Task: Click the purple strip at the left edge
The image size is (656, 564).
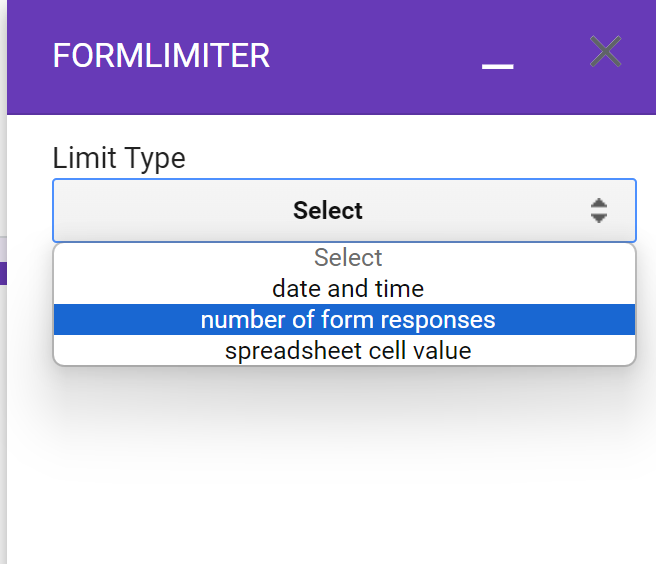Action: tap(3, 272)
